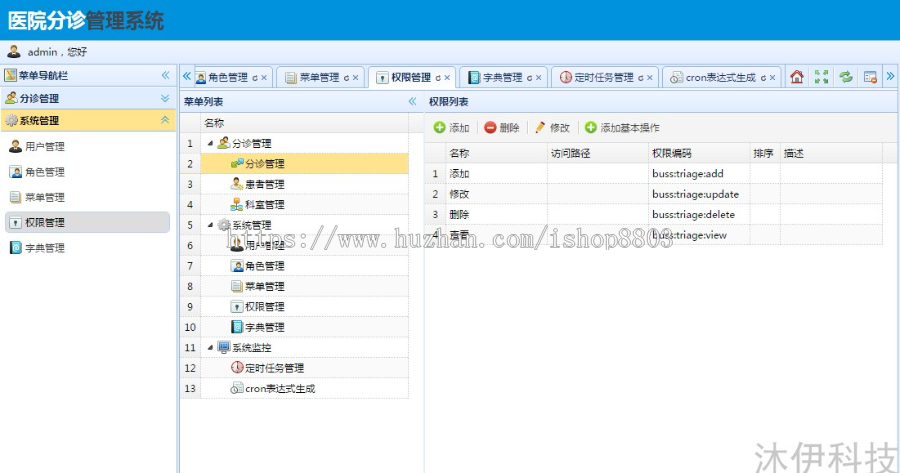Click the admin user avatar icon
Viewport: 900px width, 473px height.
click(x=14, y=52)
